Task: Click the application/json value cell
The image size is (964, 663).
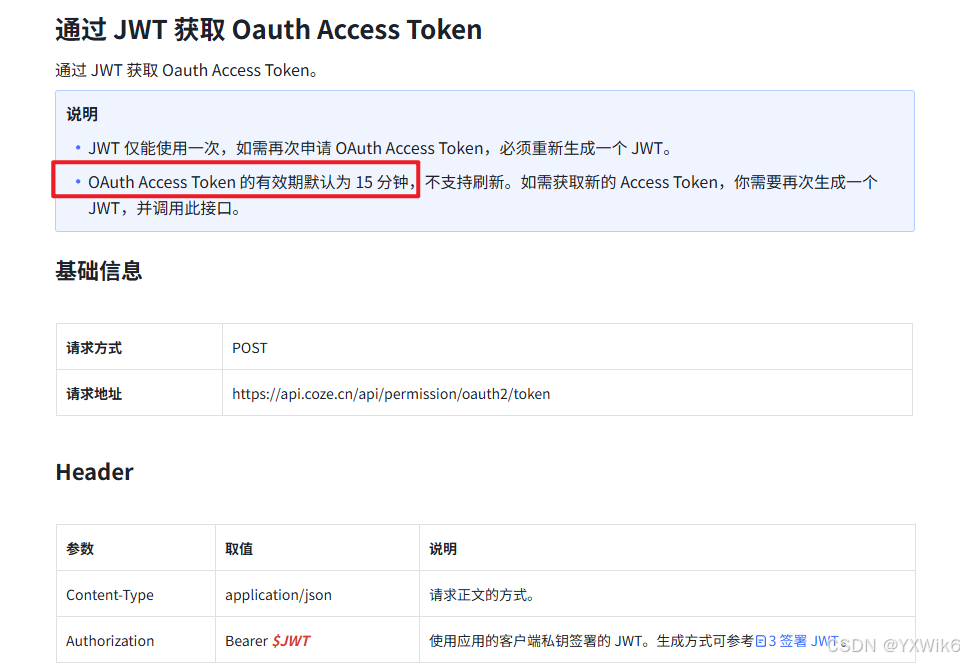Action: pyautogui.click(x=317, y=594)
